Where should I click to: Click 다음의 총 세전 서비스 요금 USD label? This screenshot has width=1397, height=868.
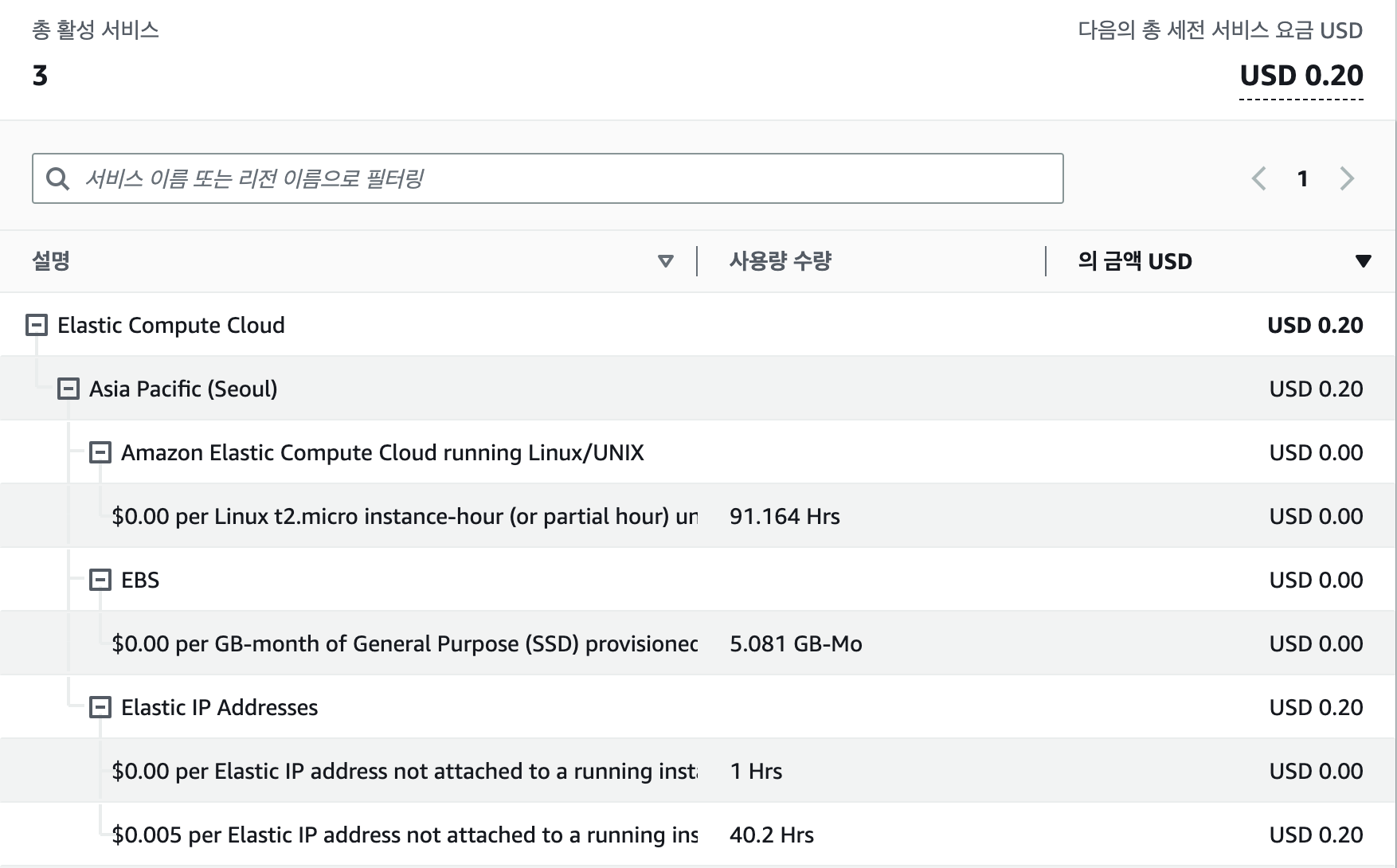coord(1220,30)
